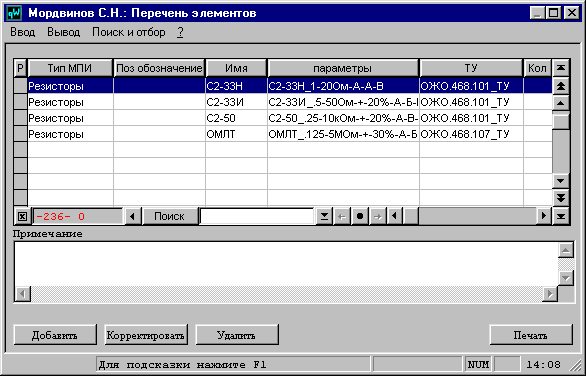The image size is (586, 376).
Task: Click left triangle button before Поиск
Action: (x=133, y=216)
